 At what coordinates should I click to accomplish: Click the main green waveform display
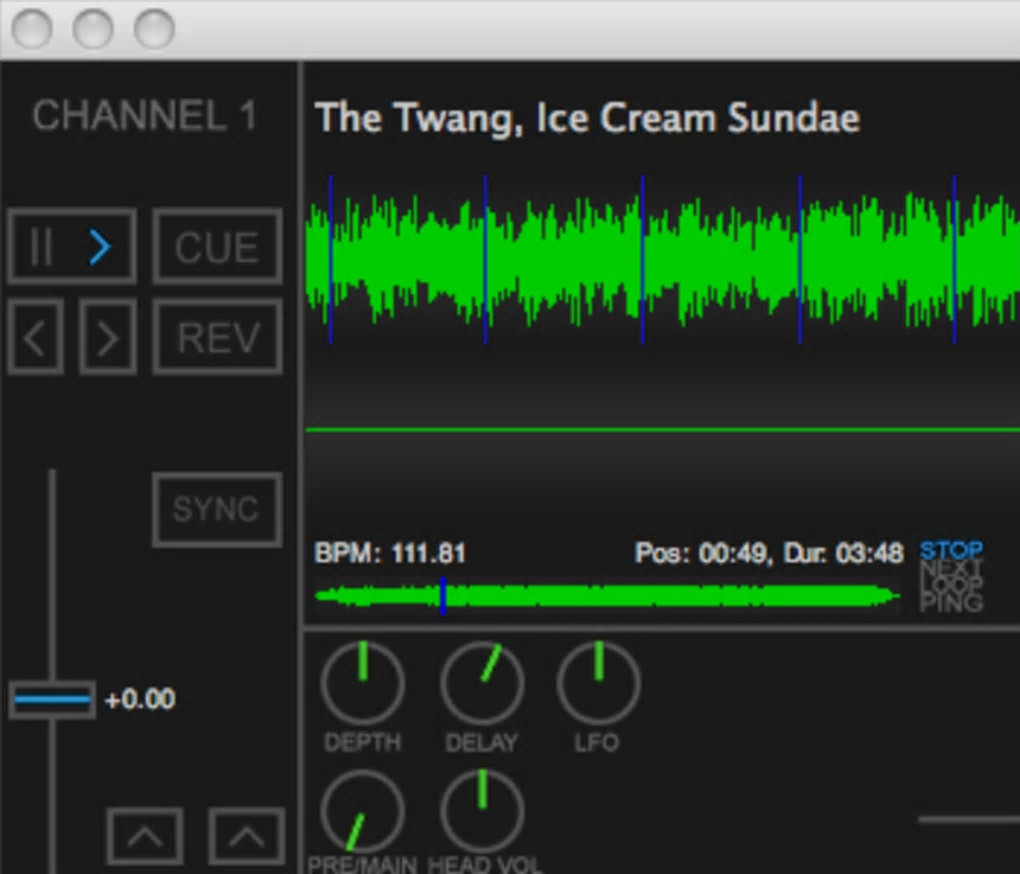click(x=662, y=260)
